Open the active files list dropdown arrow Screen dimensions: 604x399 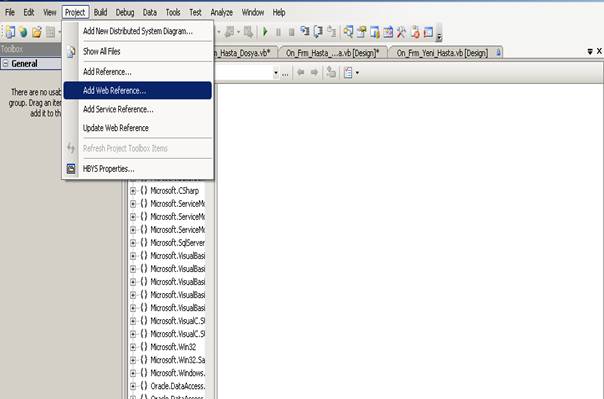click(x=590, y=51)
